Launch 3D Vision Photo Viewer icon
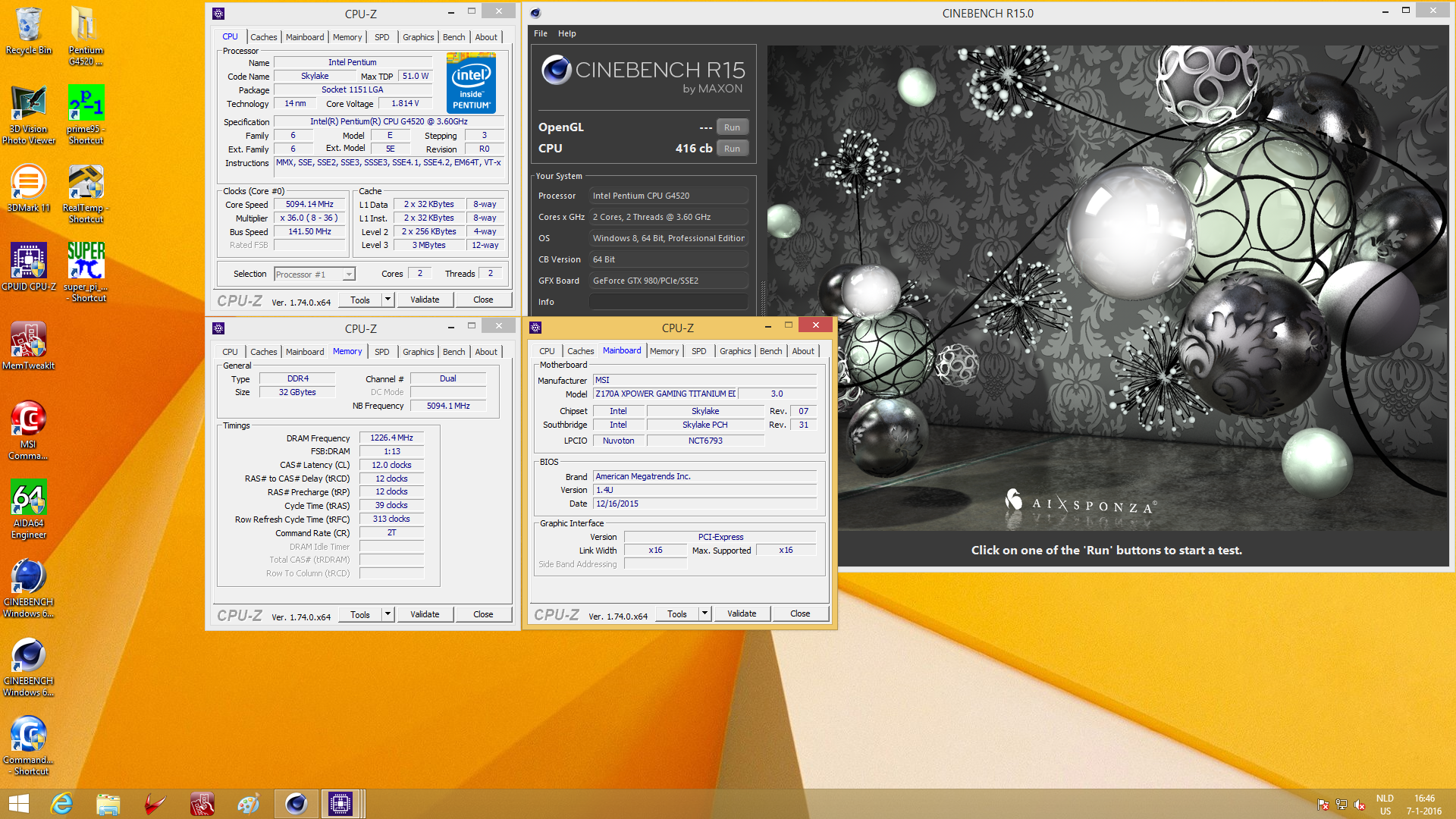This screenshot has height=819, width=1456. click(29, 114)
